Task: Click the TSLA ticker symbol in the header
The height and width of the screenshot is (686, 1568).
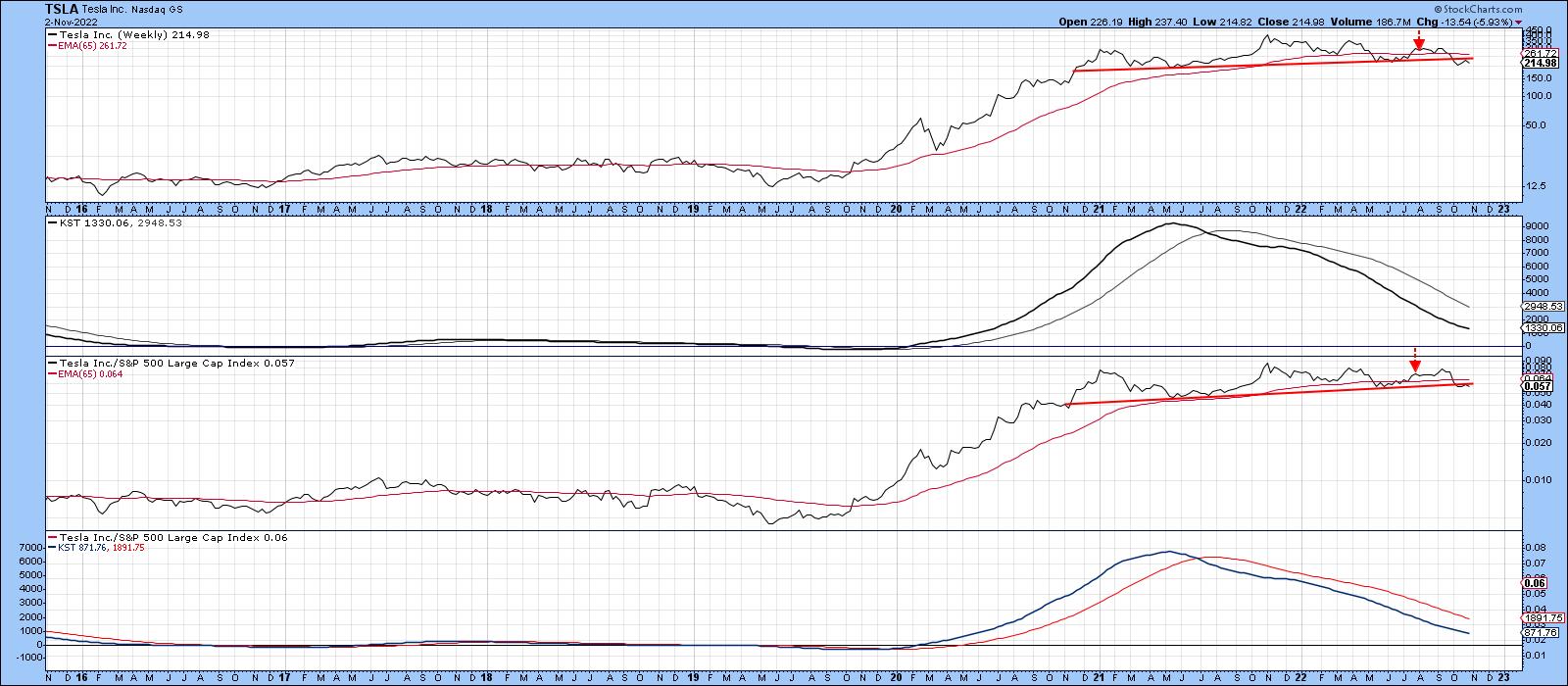Action: click(x=63, y=8)
